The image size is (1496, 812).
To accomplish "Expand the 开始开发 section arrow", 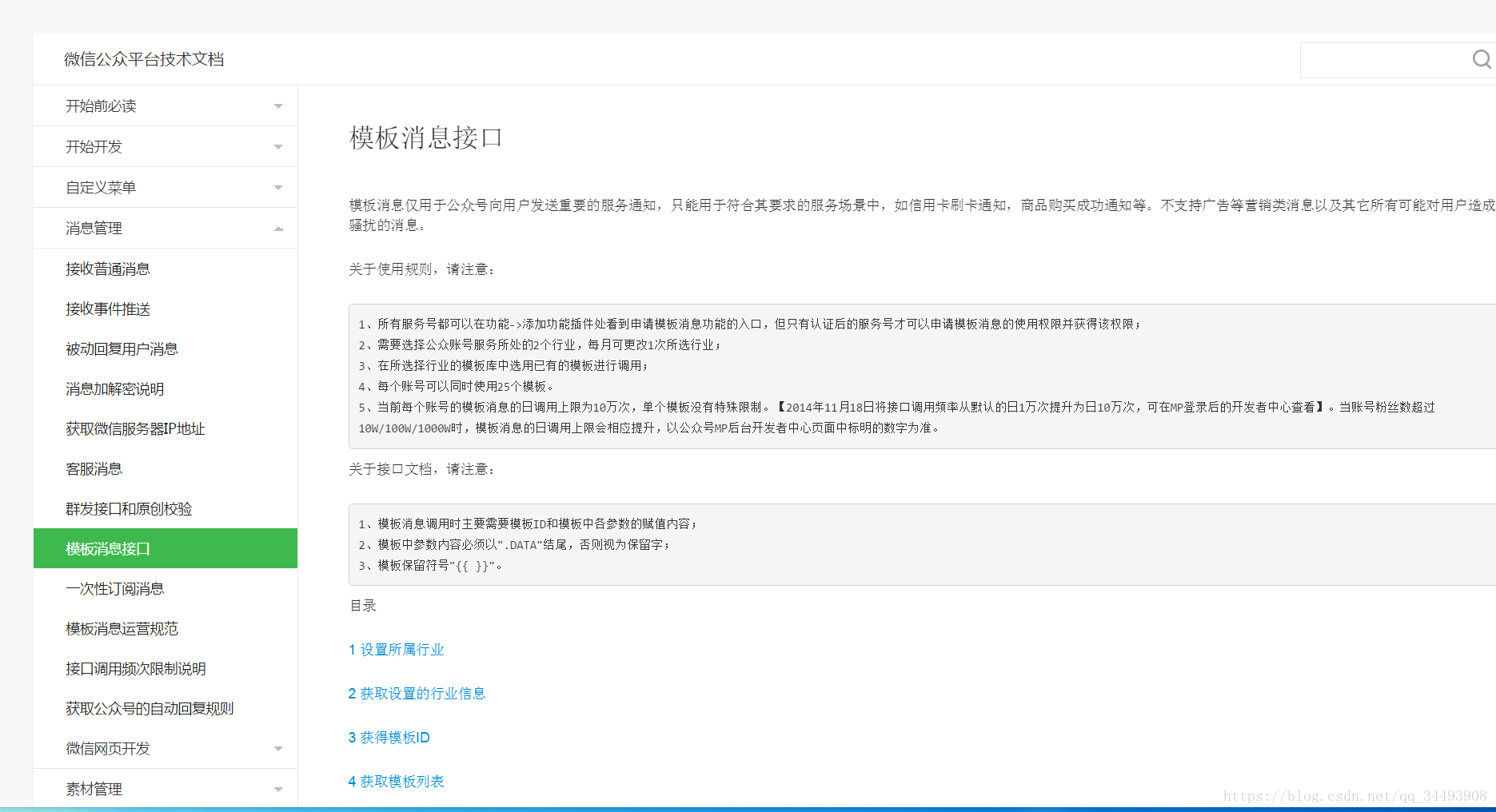I will [x=278, y=147].
